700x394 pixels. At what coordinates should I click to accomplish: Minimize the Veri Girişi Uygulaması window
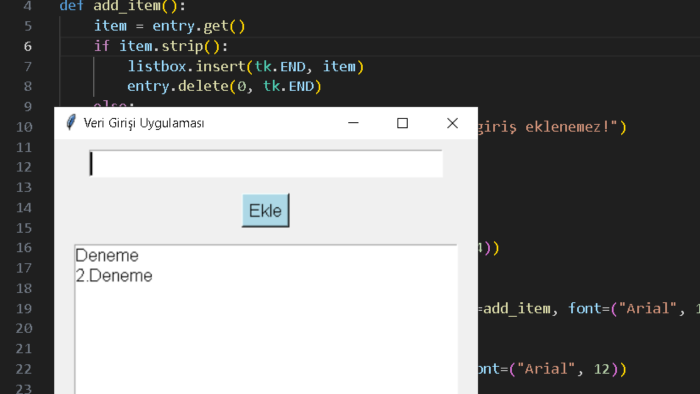pos(353,123)
